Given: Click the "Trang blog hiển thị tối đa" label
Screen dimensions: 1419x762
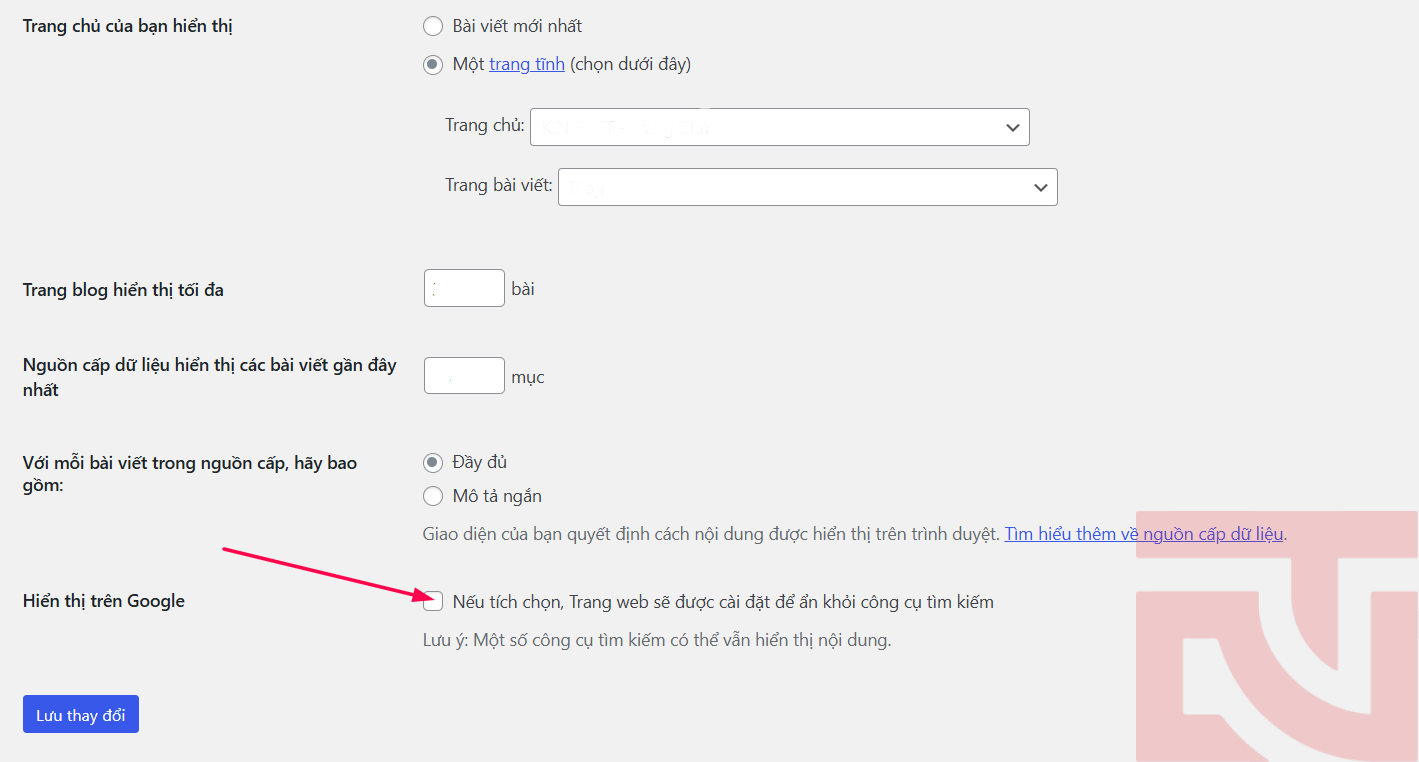Looking at the screenshot, I should (x=123, y=290).
